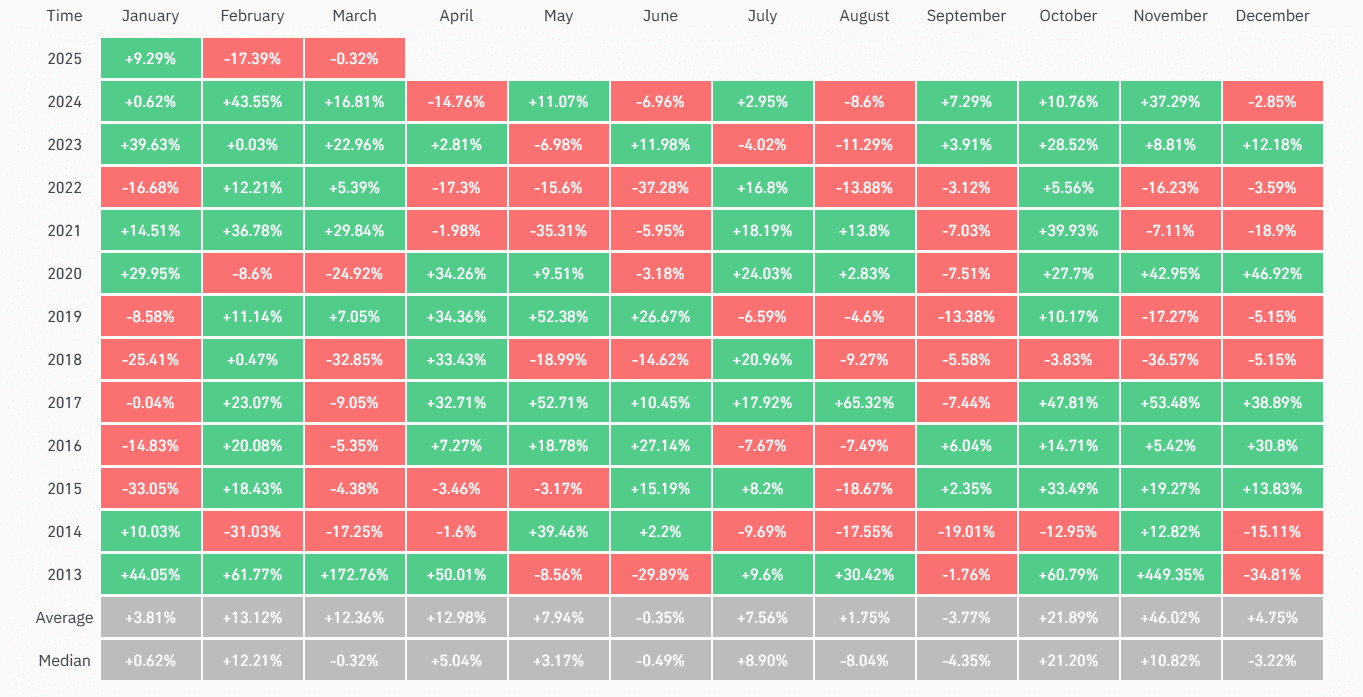Click the April column header
The width and height of the screenshot is (1363, 697).
click(457, 16)
